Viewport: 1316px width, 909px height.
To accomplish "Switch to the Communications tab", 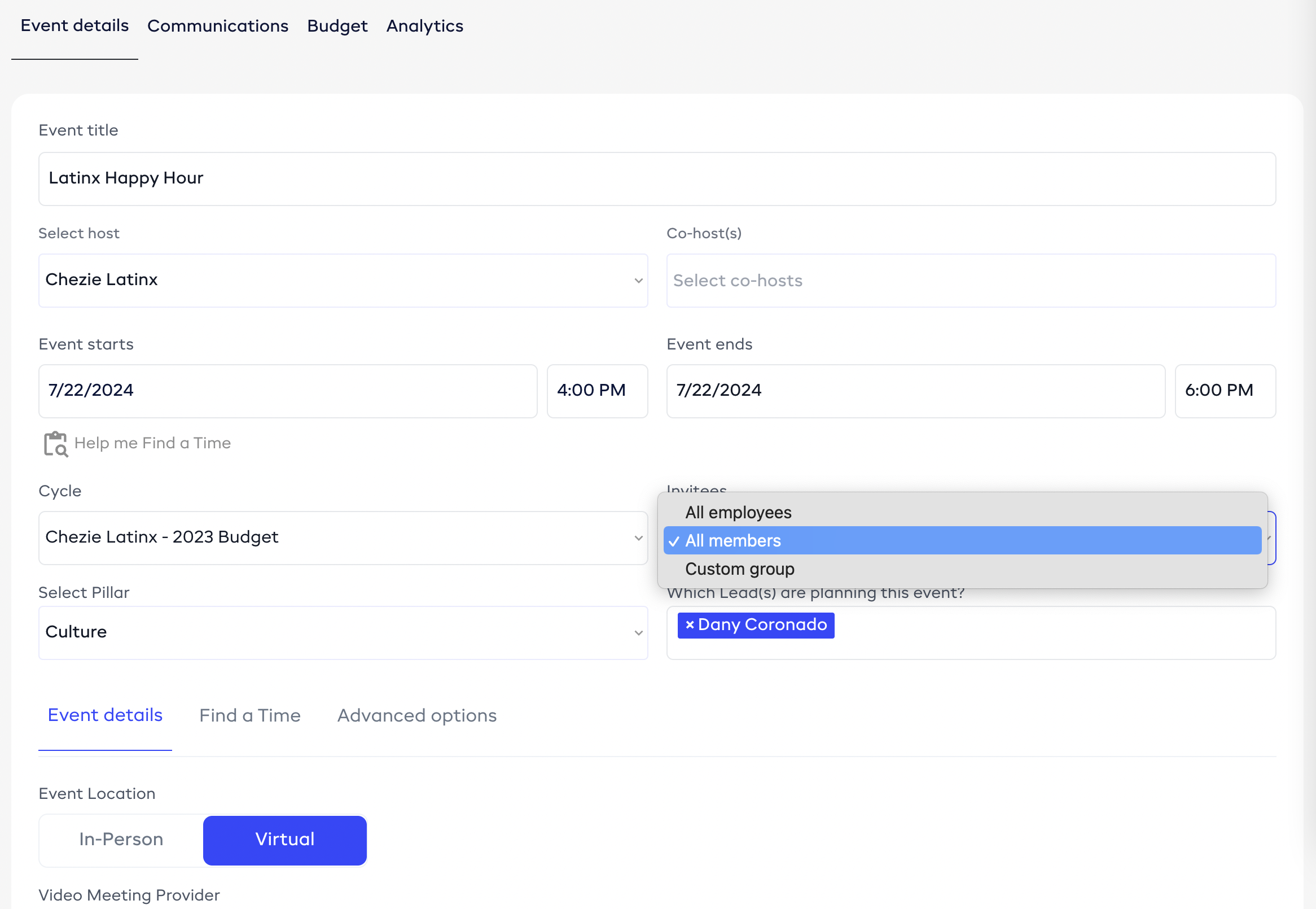I will pos(217,26).
